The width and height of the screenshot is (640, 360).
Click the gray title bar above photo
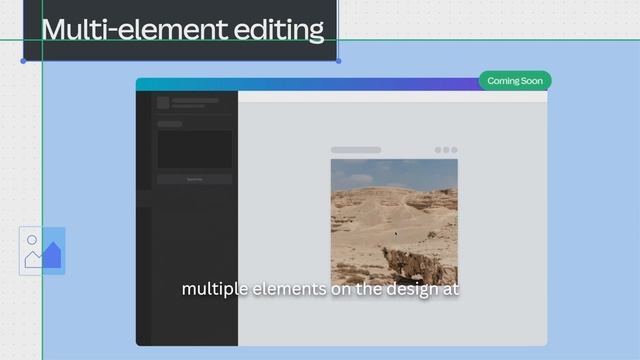pyautogui.click(x=356, y=150)
